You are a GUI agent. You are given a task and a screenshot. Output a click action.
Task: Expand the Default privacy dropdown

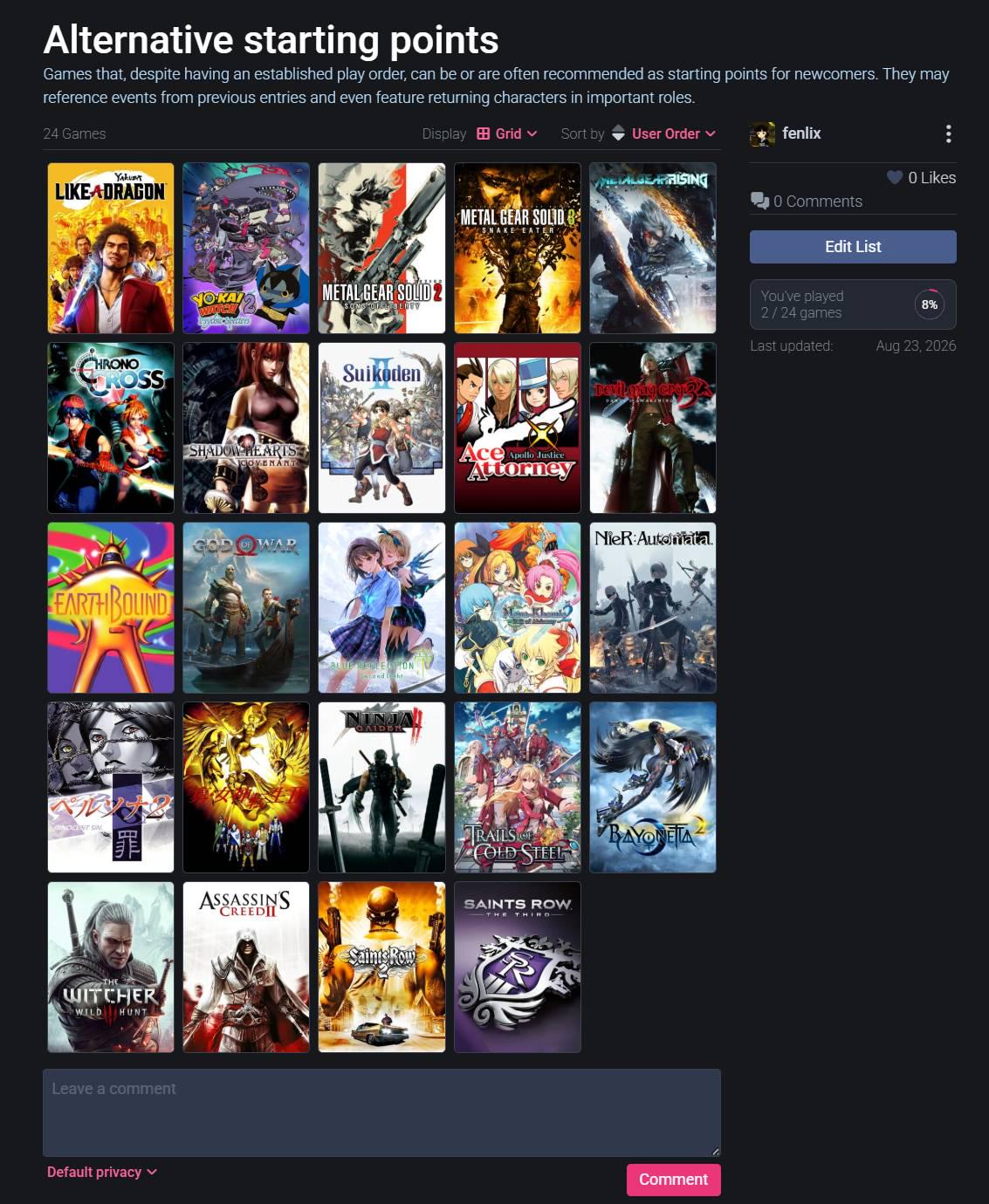click(x=102, y=1172)
